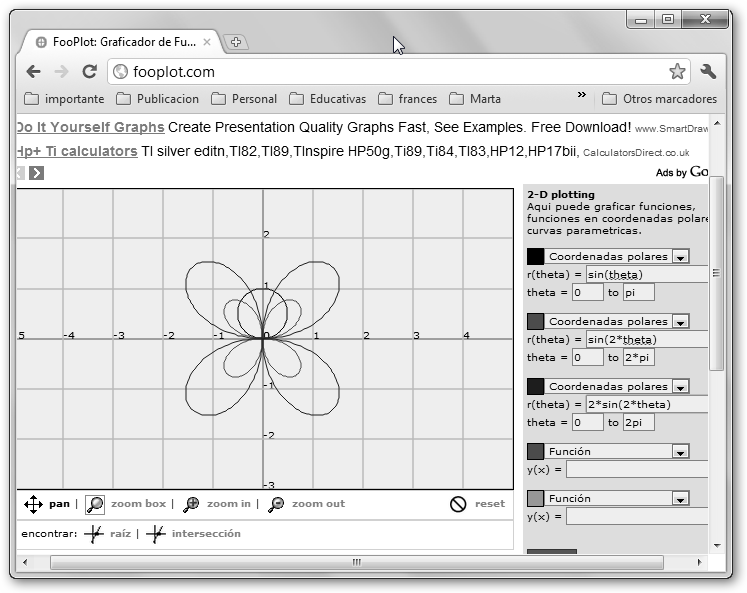Expand the first Función type dropdown
747x593 pixels.
[680, 452]
